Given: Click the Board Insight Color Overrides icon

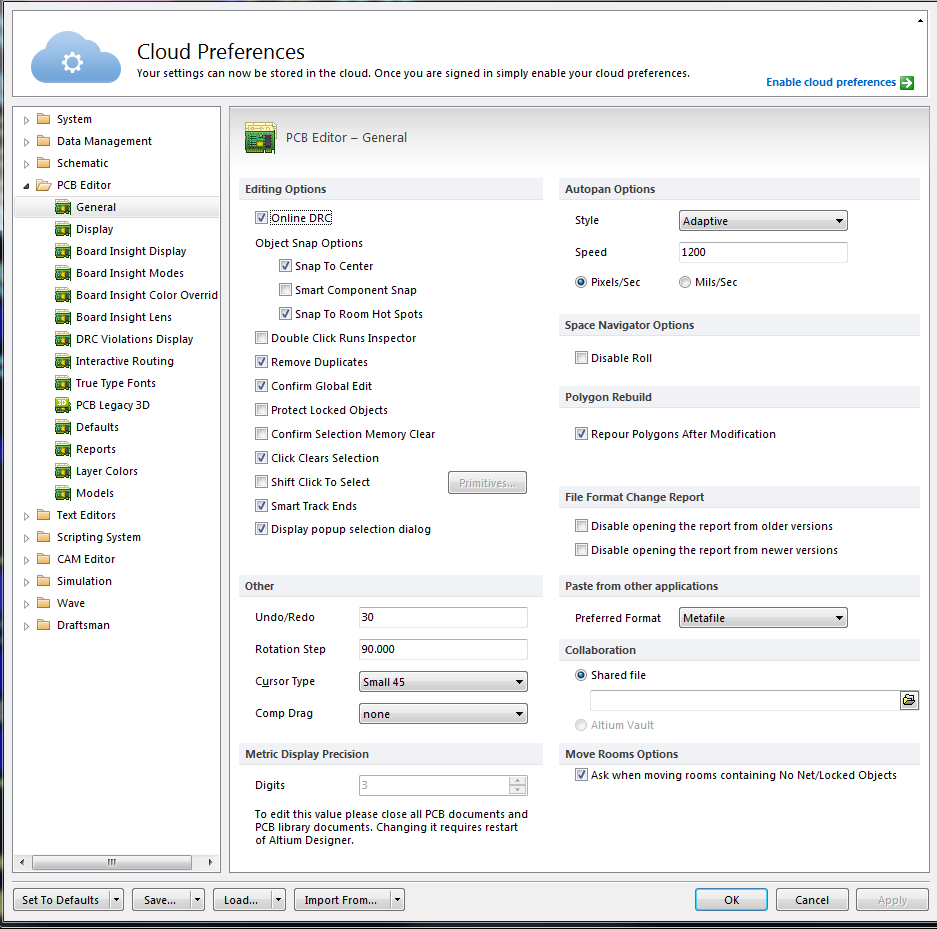Looking at the screenshot, I should [x=63, y=295].
